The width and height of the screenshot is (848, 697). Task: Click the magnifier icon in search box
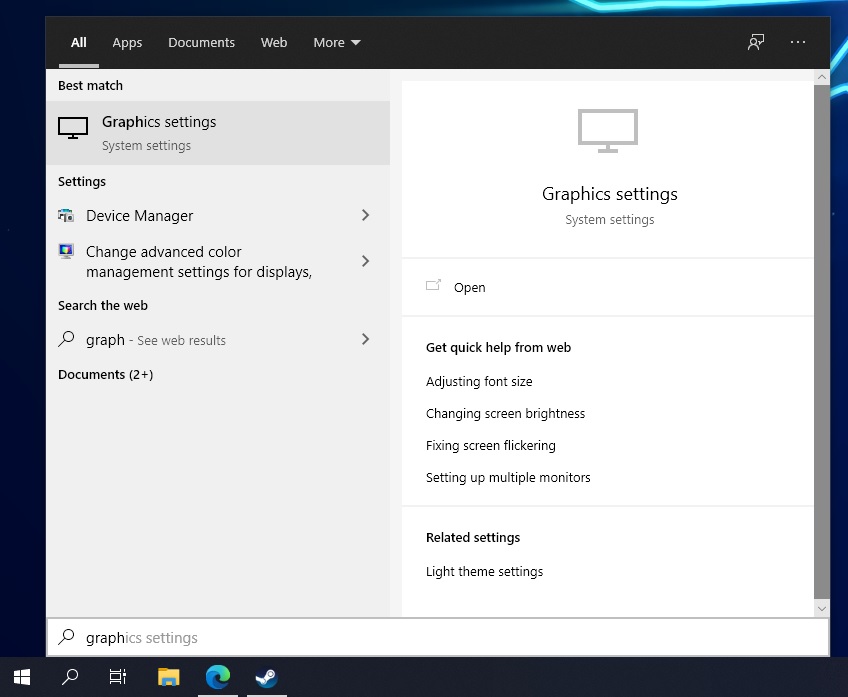click(x=66, y=637)
